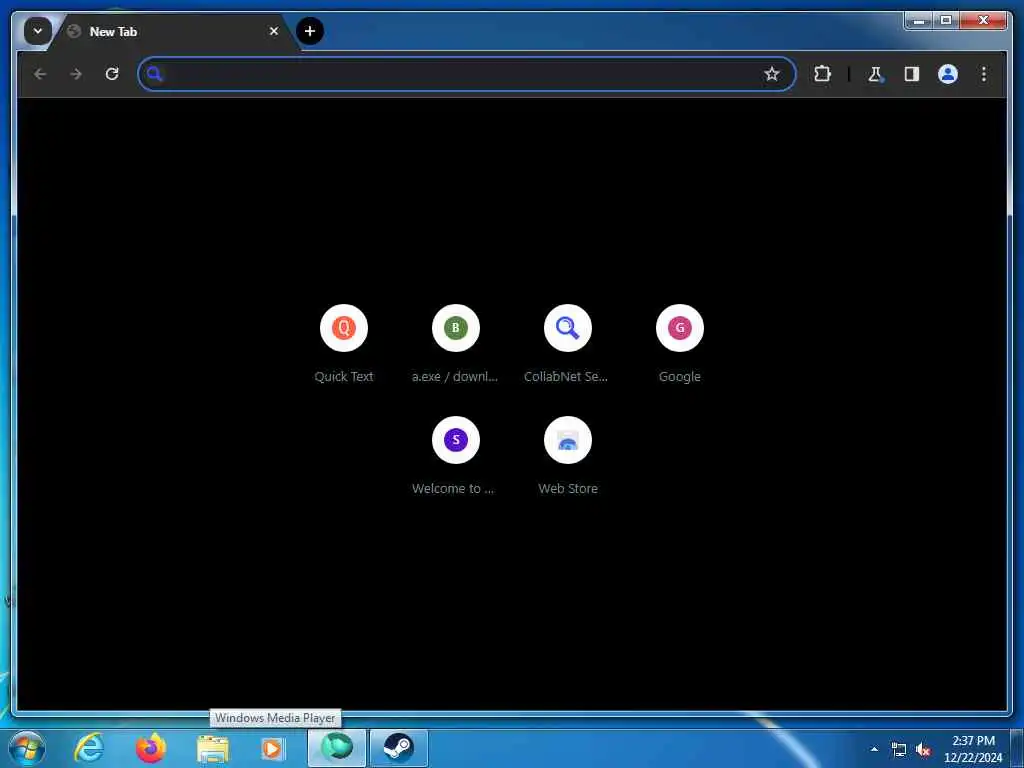Screen dimensions: 1024x768
Task: Open Chrome Labs flask icon
Action: 875,74
